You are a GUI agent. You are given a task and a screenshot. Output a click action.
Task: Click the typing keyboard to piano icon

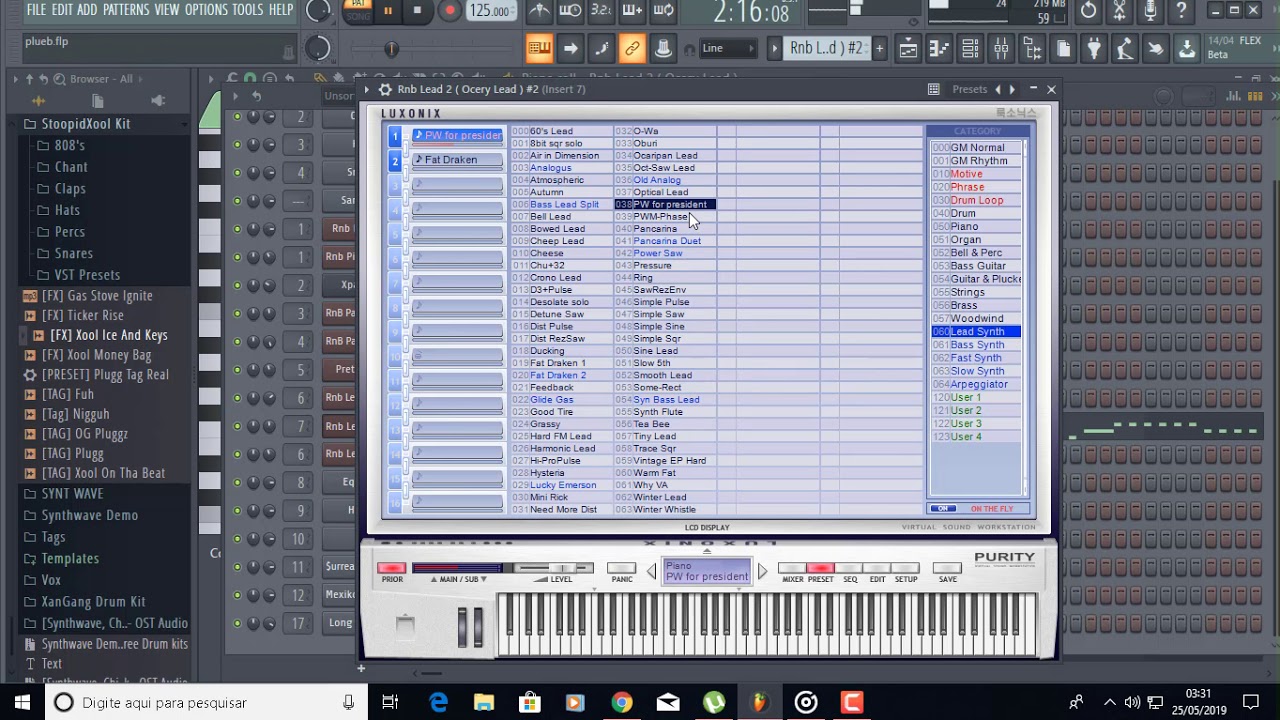coord(539,48)
